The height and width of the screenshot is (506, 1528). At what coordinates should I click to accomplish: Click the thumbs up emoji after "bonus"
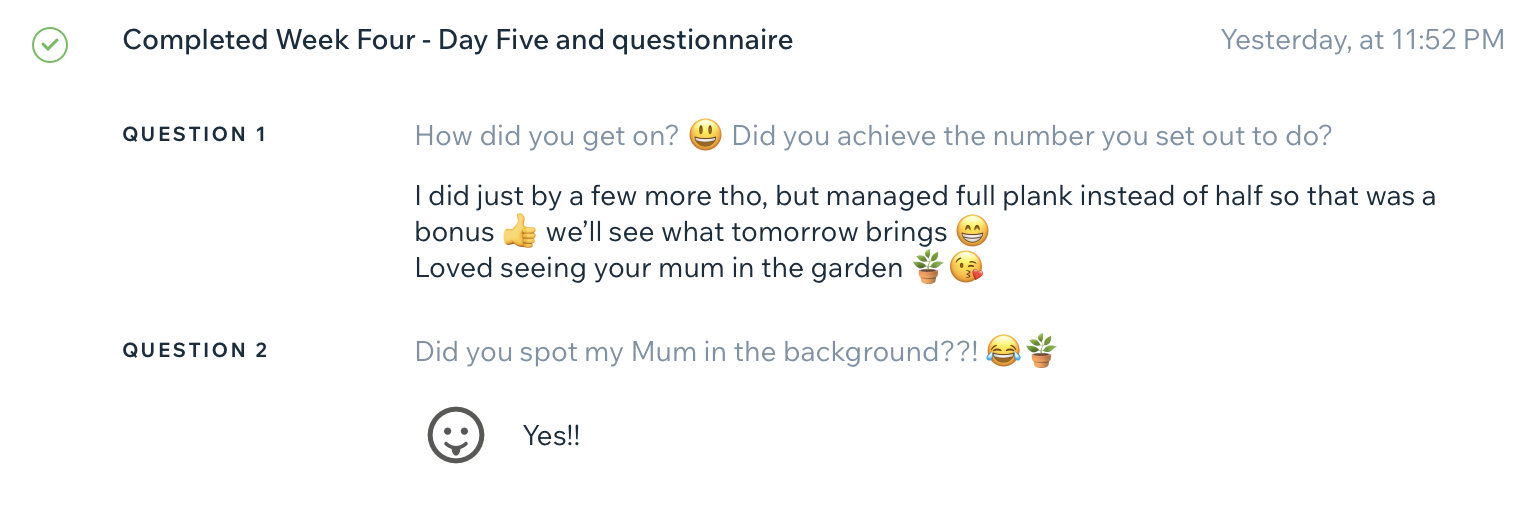tap(519, 232)
